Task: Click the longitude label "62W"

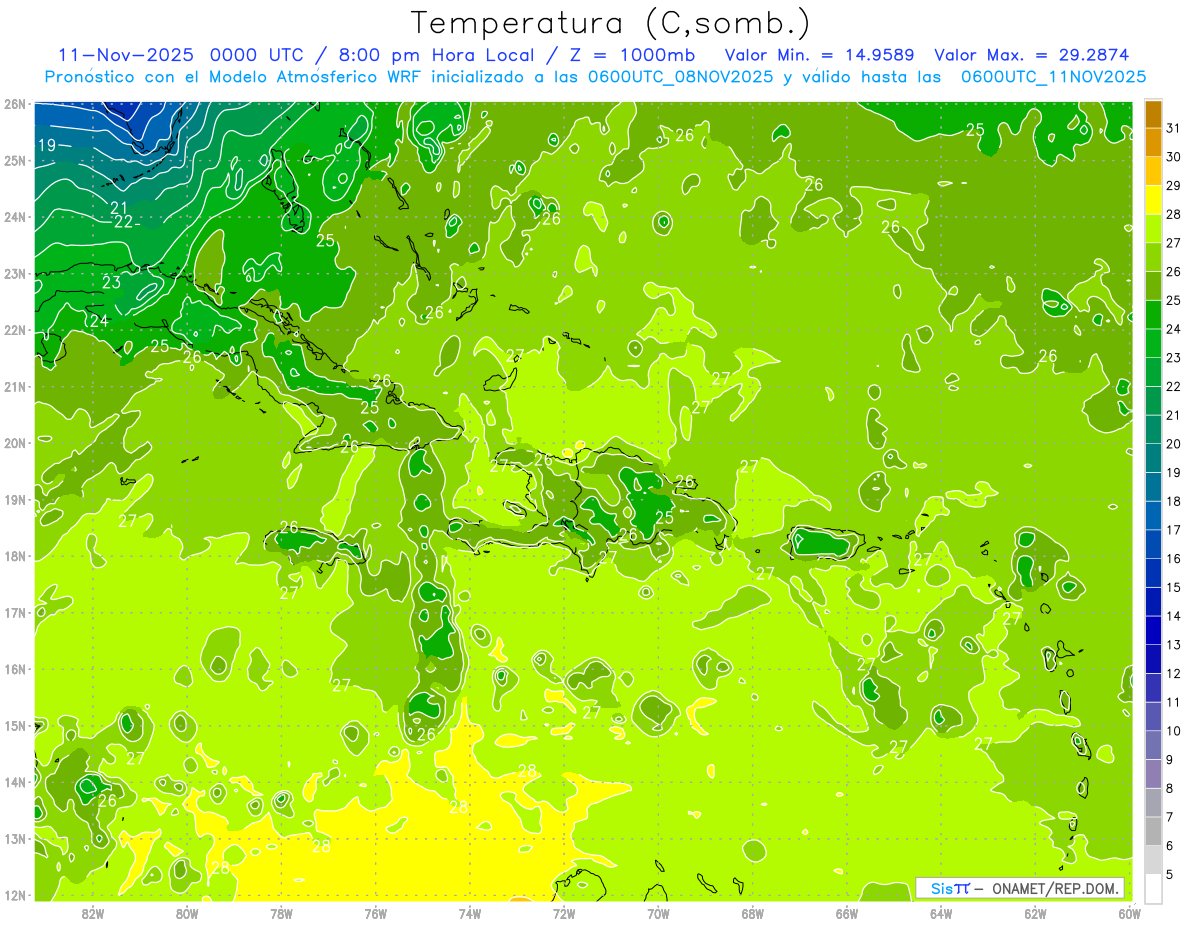Action: tap(1035, 913)
